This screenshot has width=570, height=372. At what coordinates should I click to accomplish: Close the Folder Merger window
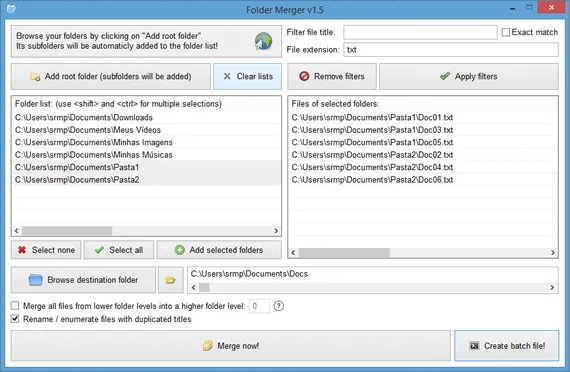pyautogui.click(x=551, y=8)
